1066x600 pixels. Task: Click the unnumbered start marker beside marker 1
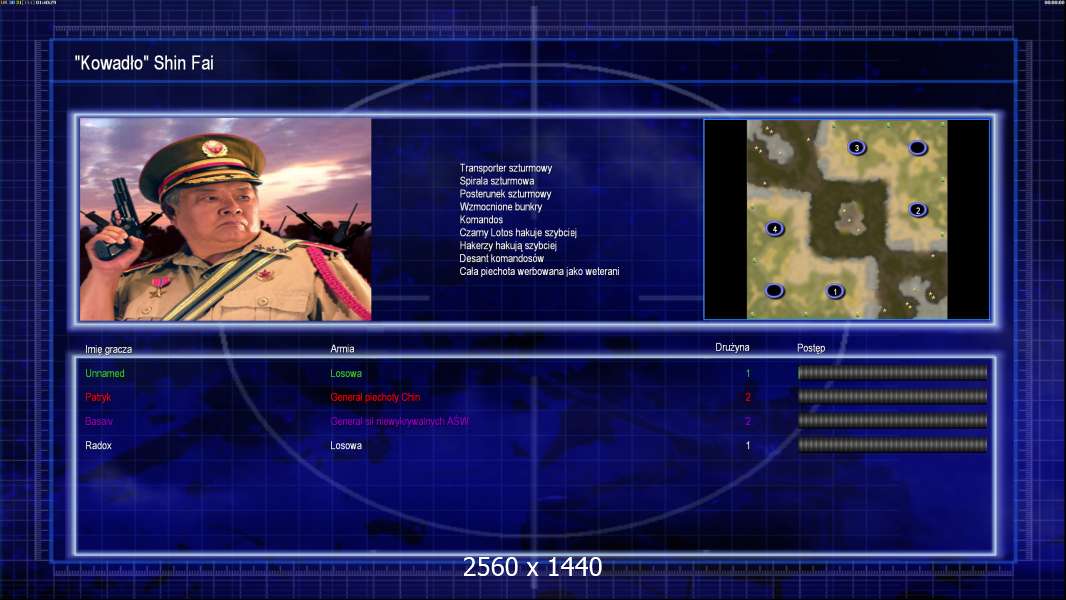(774, 292)
